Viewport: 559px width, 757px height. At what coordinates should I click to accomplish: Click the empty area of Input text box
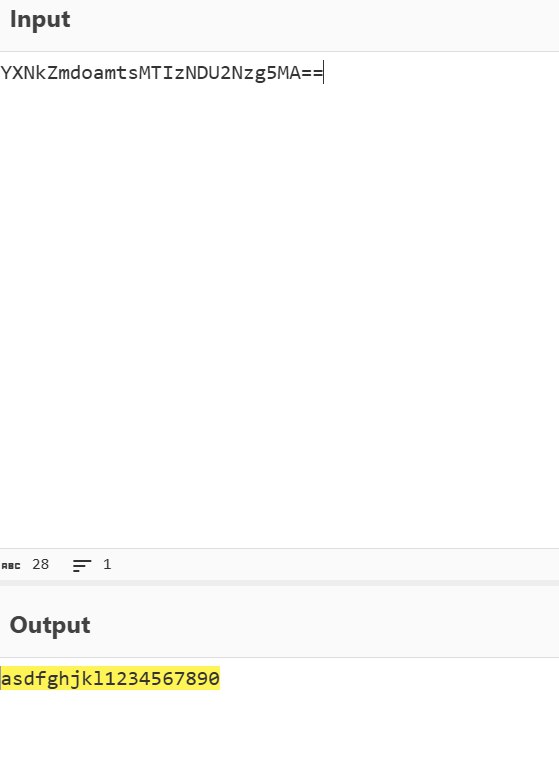click(280, 314)
